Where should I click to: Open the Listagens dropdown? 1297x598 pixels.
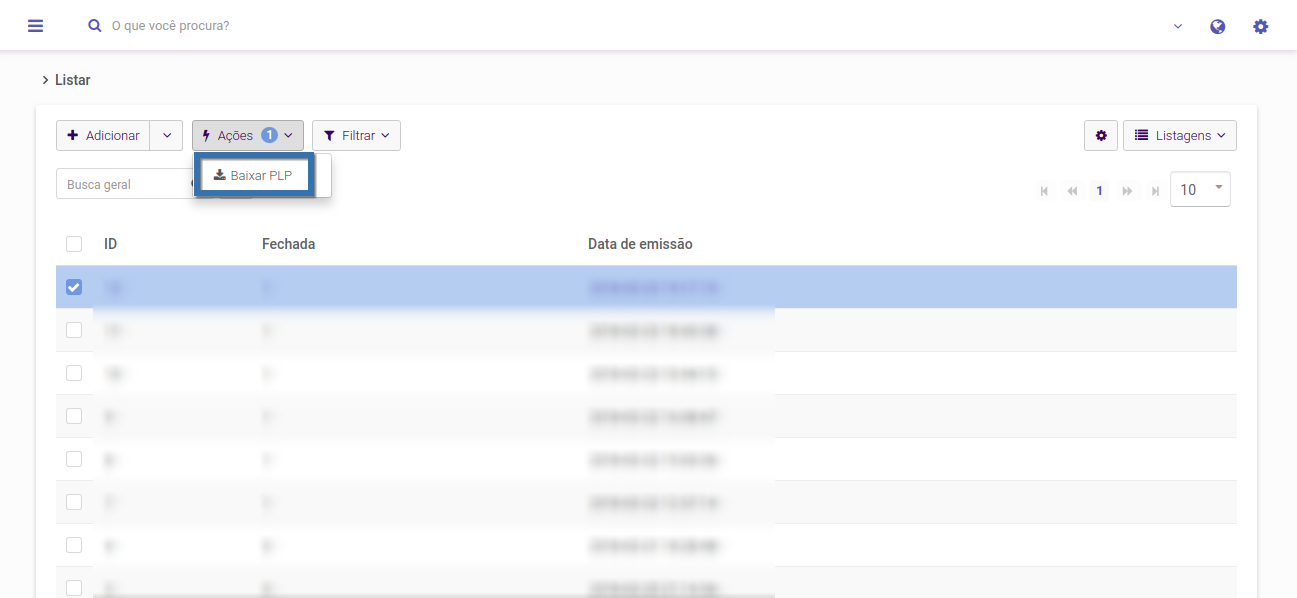1180,136
